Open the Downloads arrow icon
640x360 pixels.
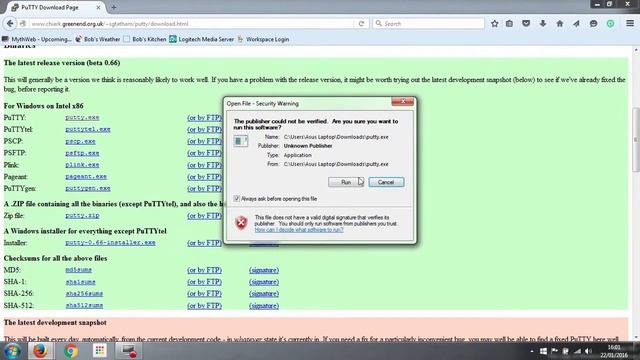[x=543, y=24]
